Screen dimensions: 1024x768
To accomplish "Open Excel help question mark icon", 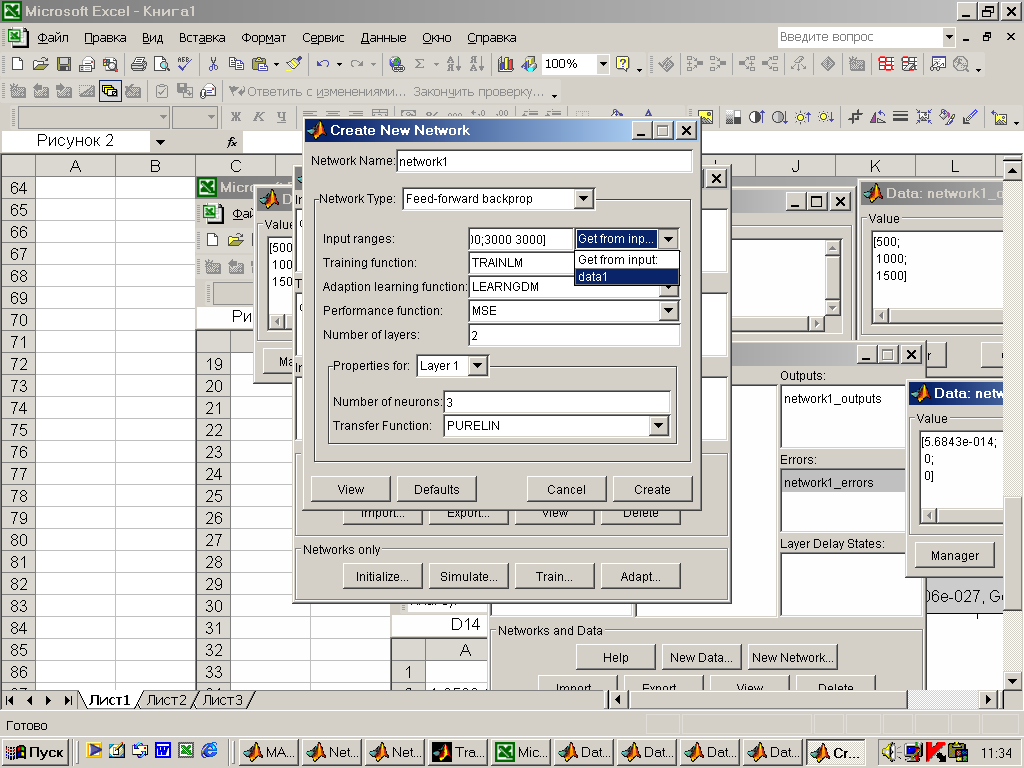I will pyautogui.click(x=623, y=64).
